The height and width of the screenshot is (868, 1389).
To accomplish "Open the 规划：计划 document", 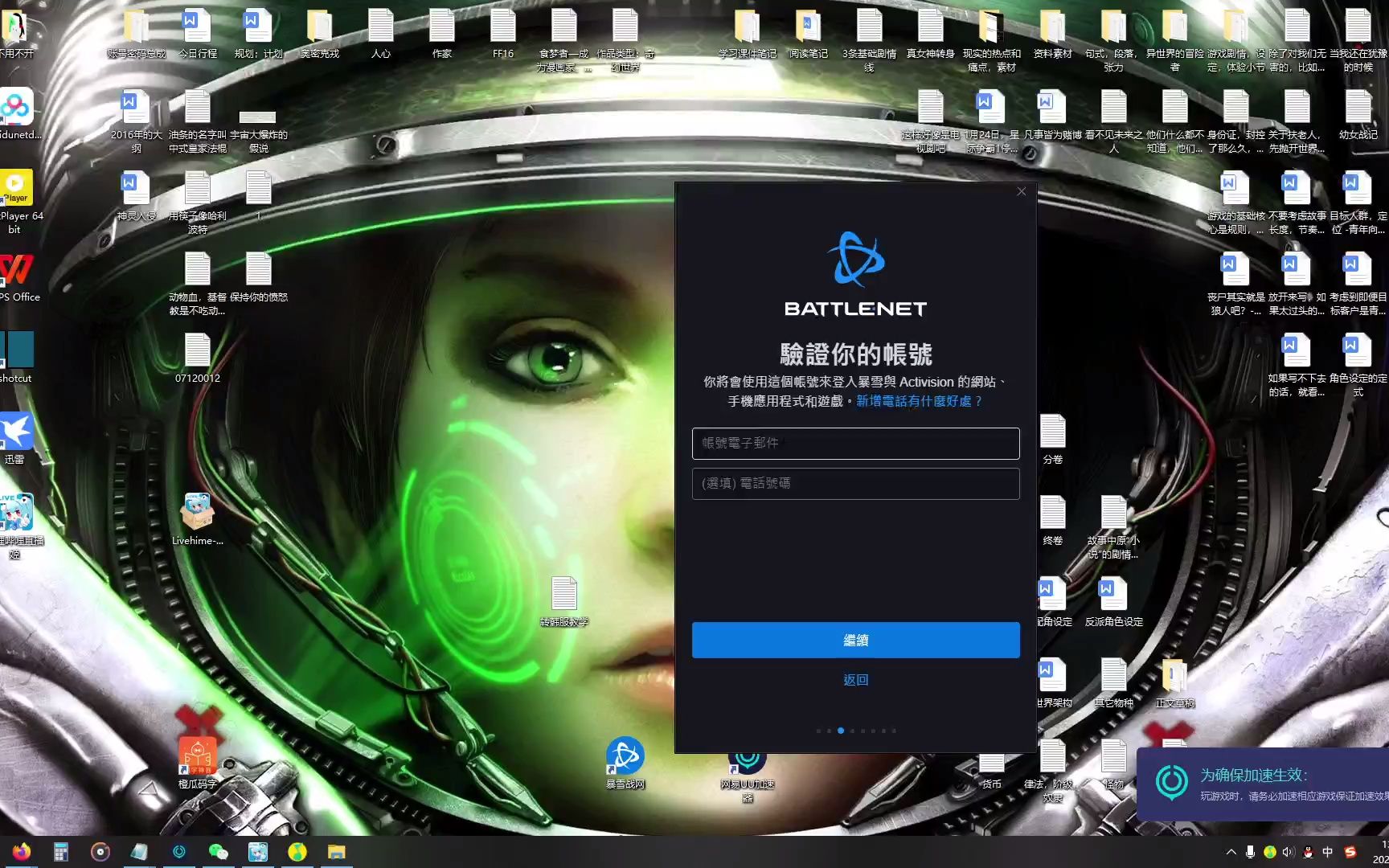I will click(x=259, y=34).
